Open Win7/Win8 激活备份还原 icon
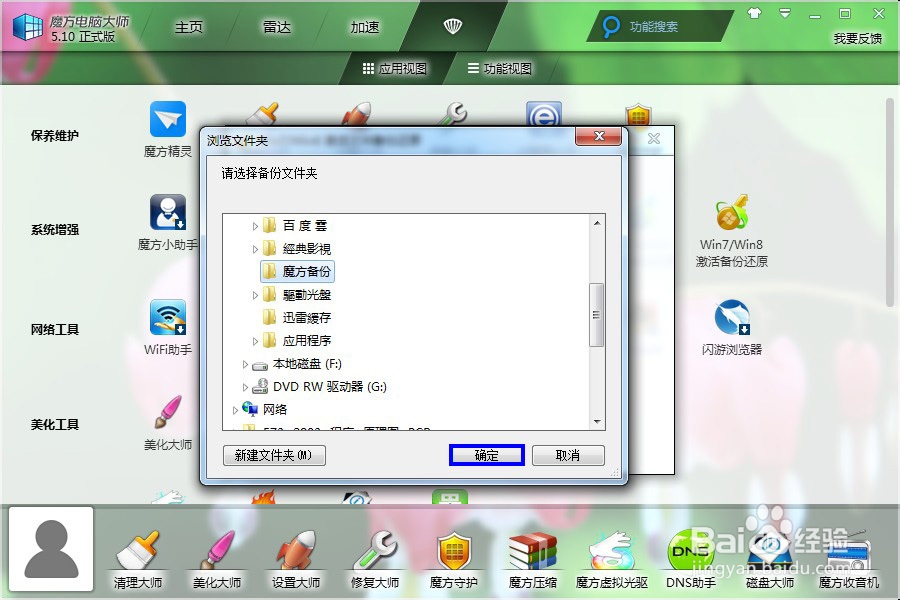 [x=731, y=212]
